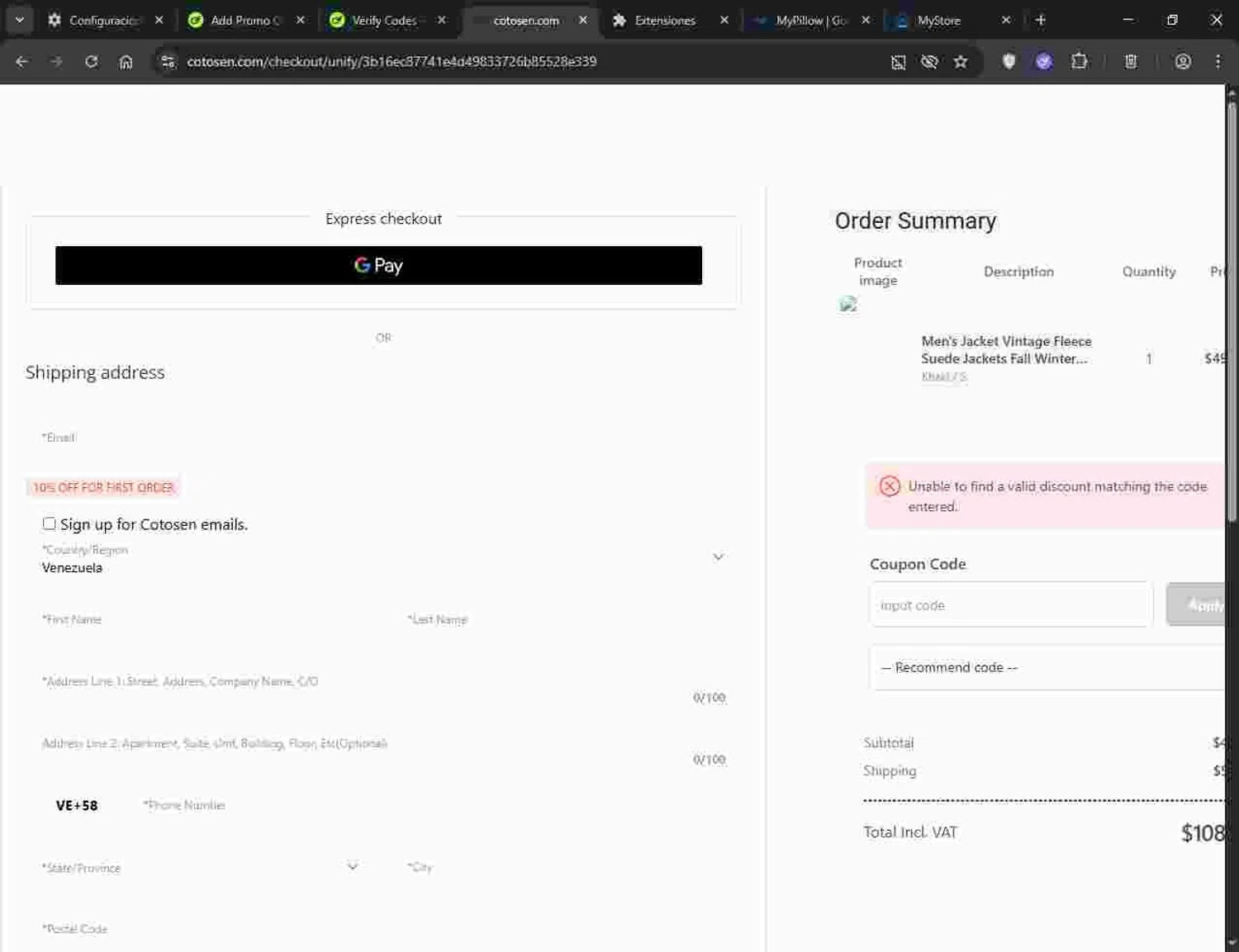The image size is (1239, 952).
Task: Close the MyStore tab
Action: pyautogui.click(x=1005, y=20)
